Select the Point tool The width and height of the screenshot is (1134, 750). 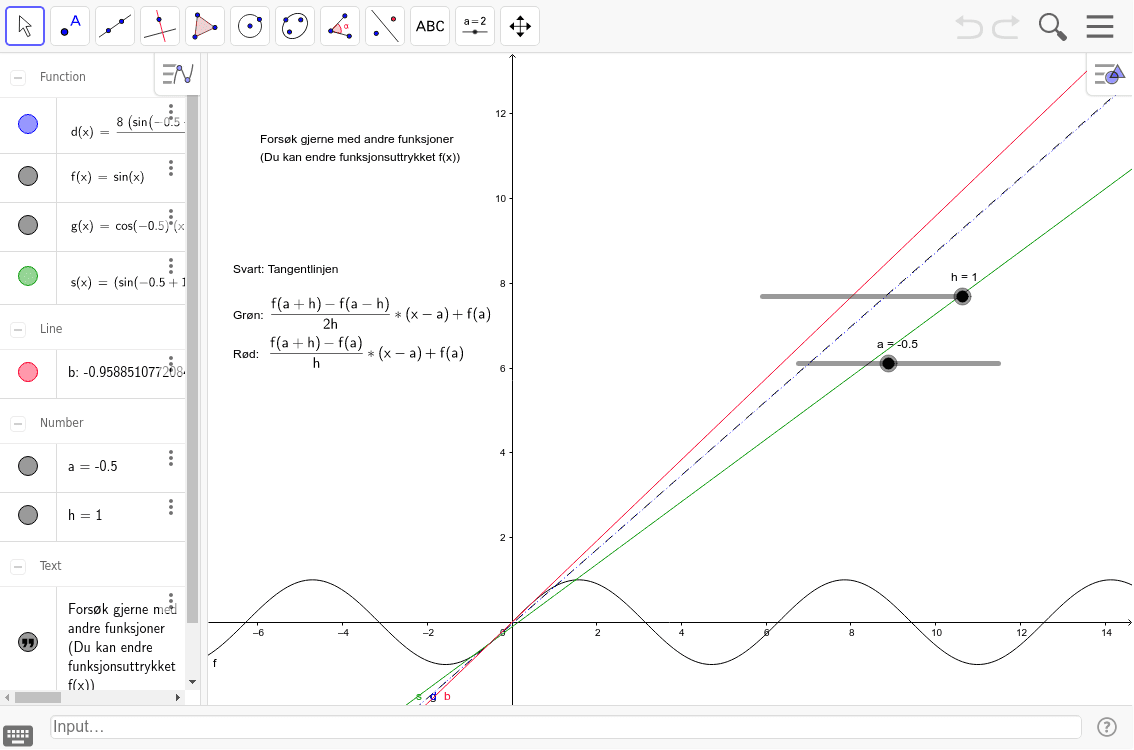(x=70, y=26)
